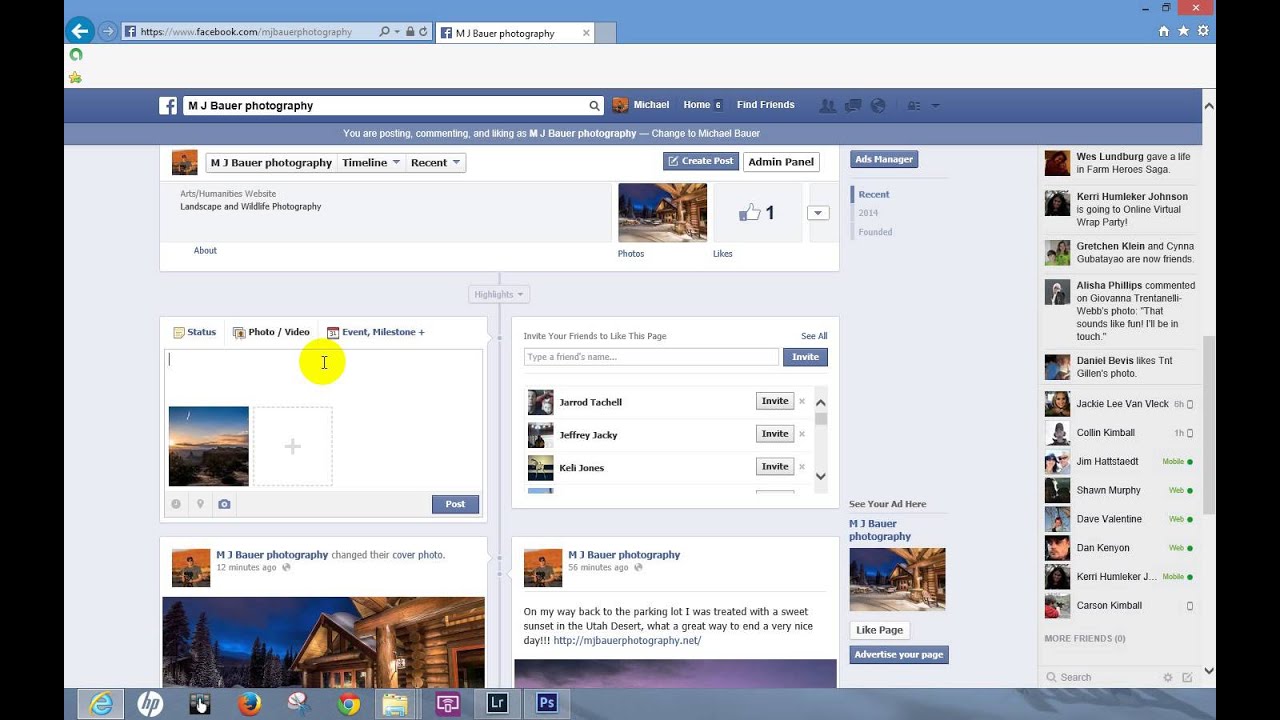Viewport: 1280px width, 720px height.
Task: Select the Status composer tab
Action: [x=194, y=332]
